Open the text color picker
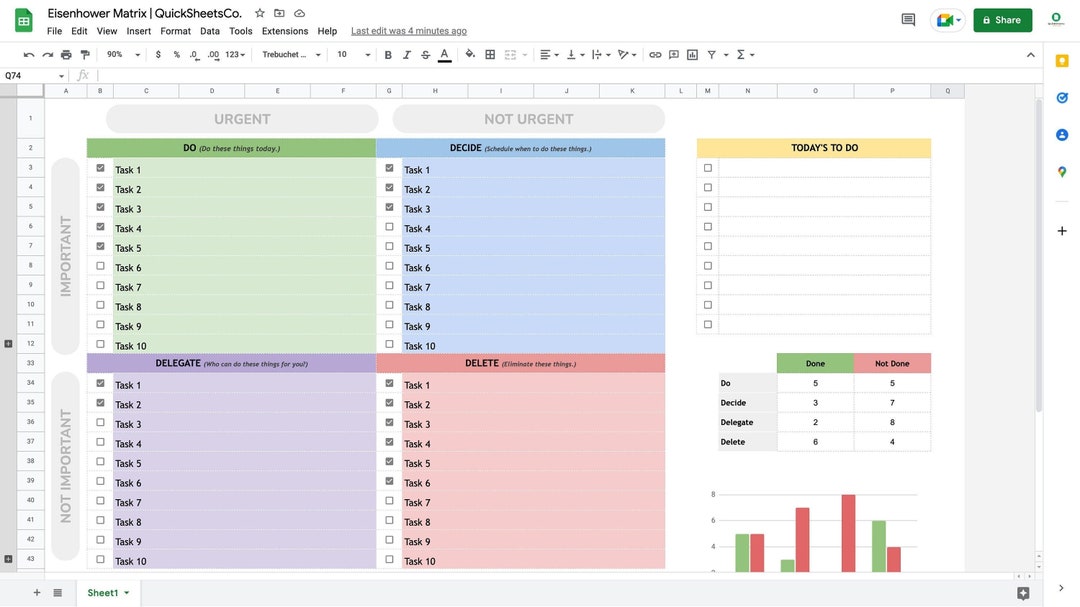 click(443, 52)
